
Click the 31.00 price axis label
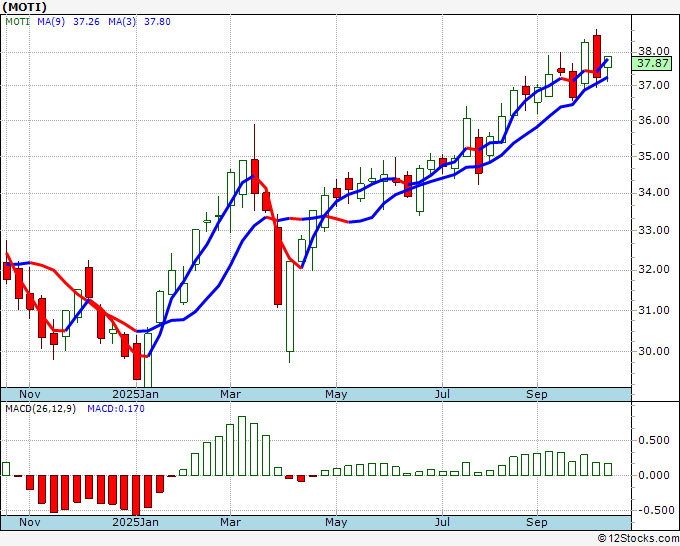654,310
